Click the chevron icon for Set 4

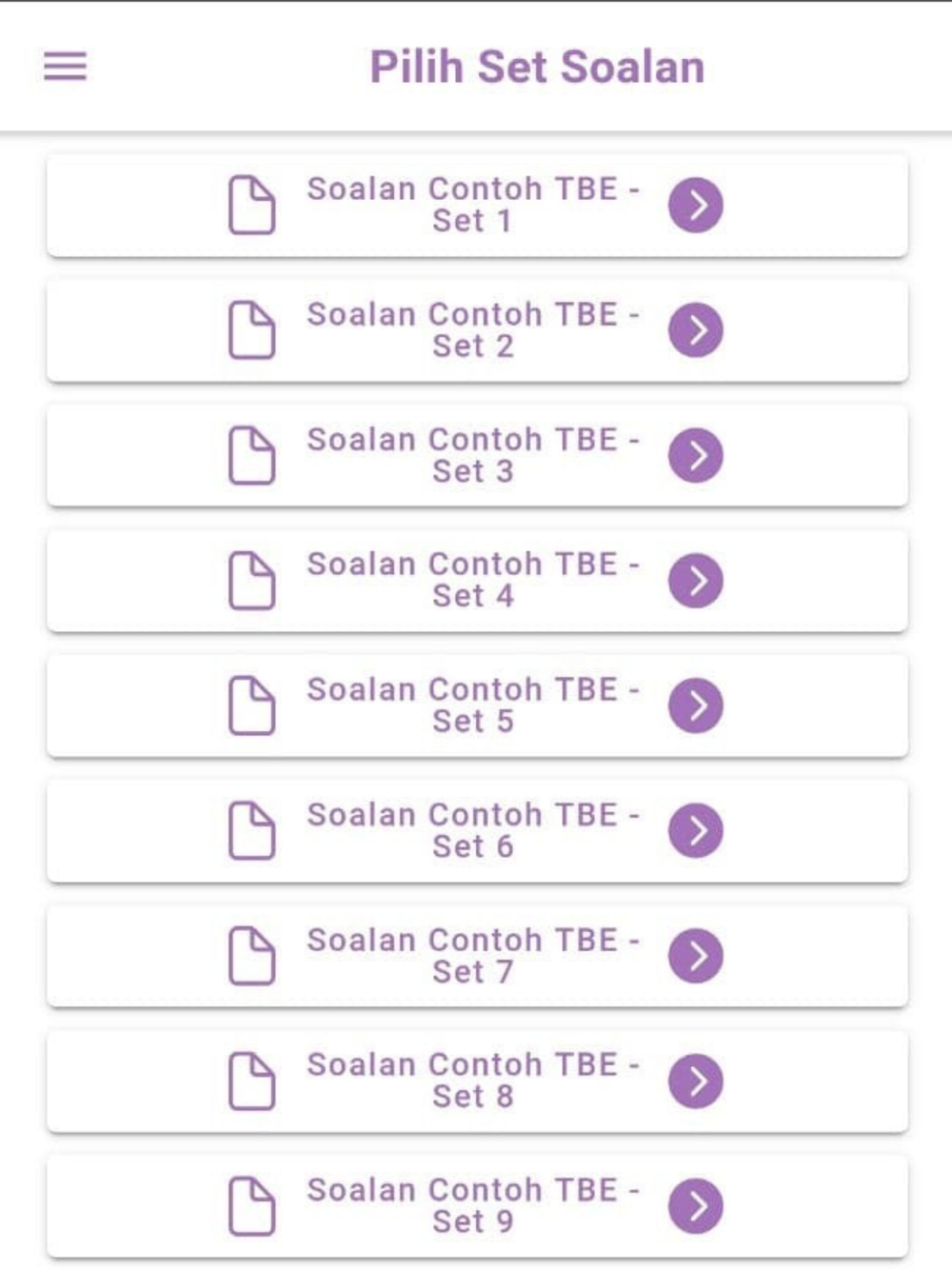[695, 581]
